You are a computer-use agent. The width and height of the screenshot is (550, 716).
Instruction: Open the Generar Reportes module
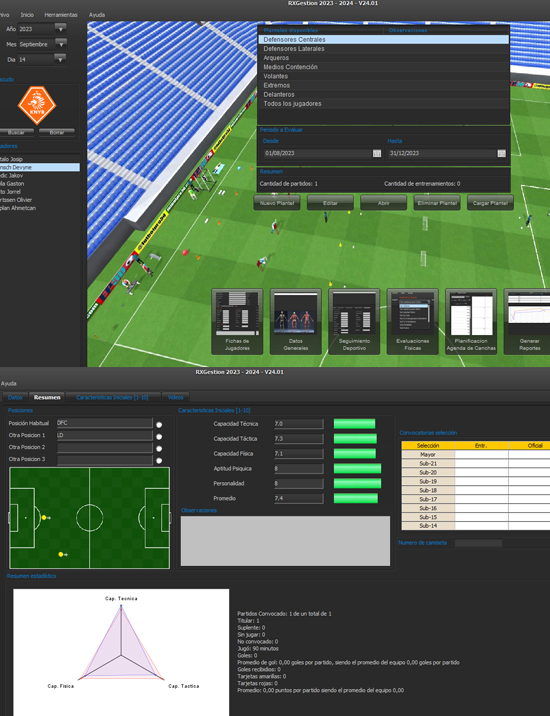click(528, 321)
